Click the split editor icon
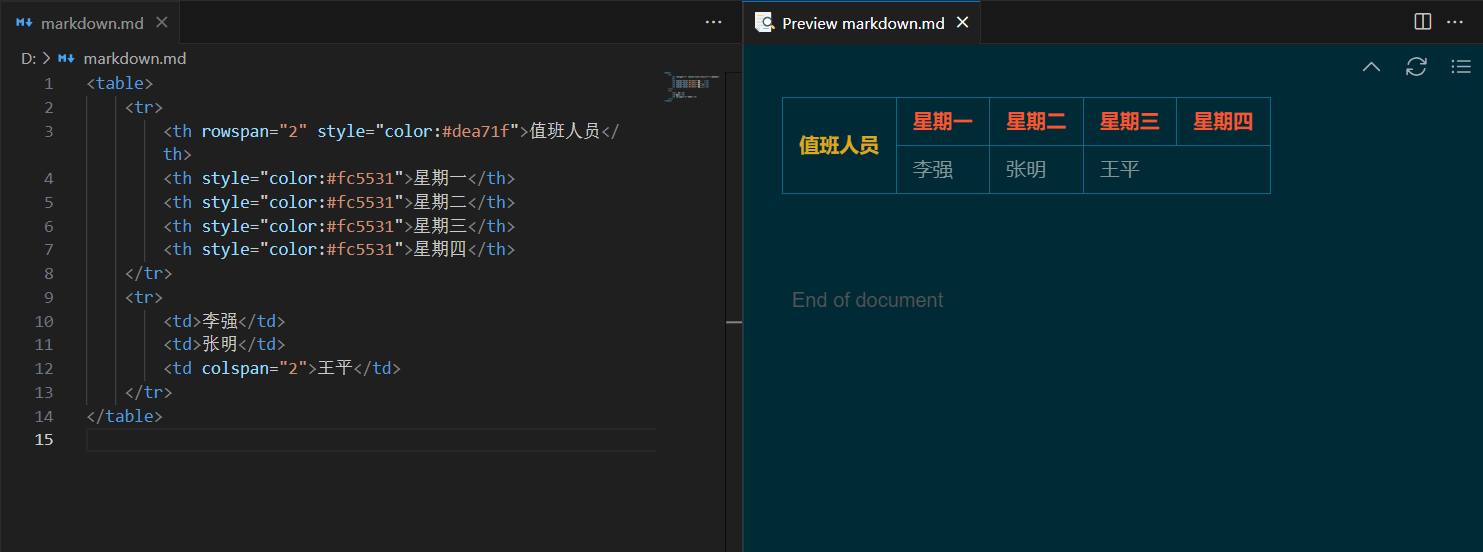1483x552 pixels. (x=1423, y=22)
